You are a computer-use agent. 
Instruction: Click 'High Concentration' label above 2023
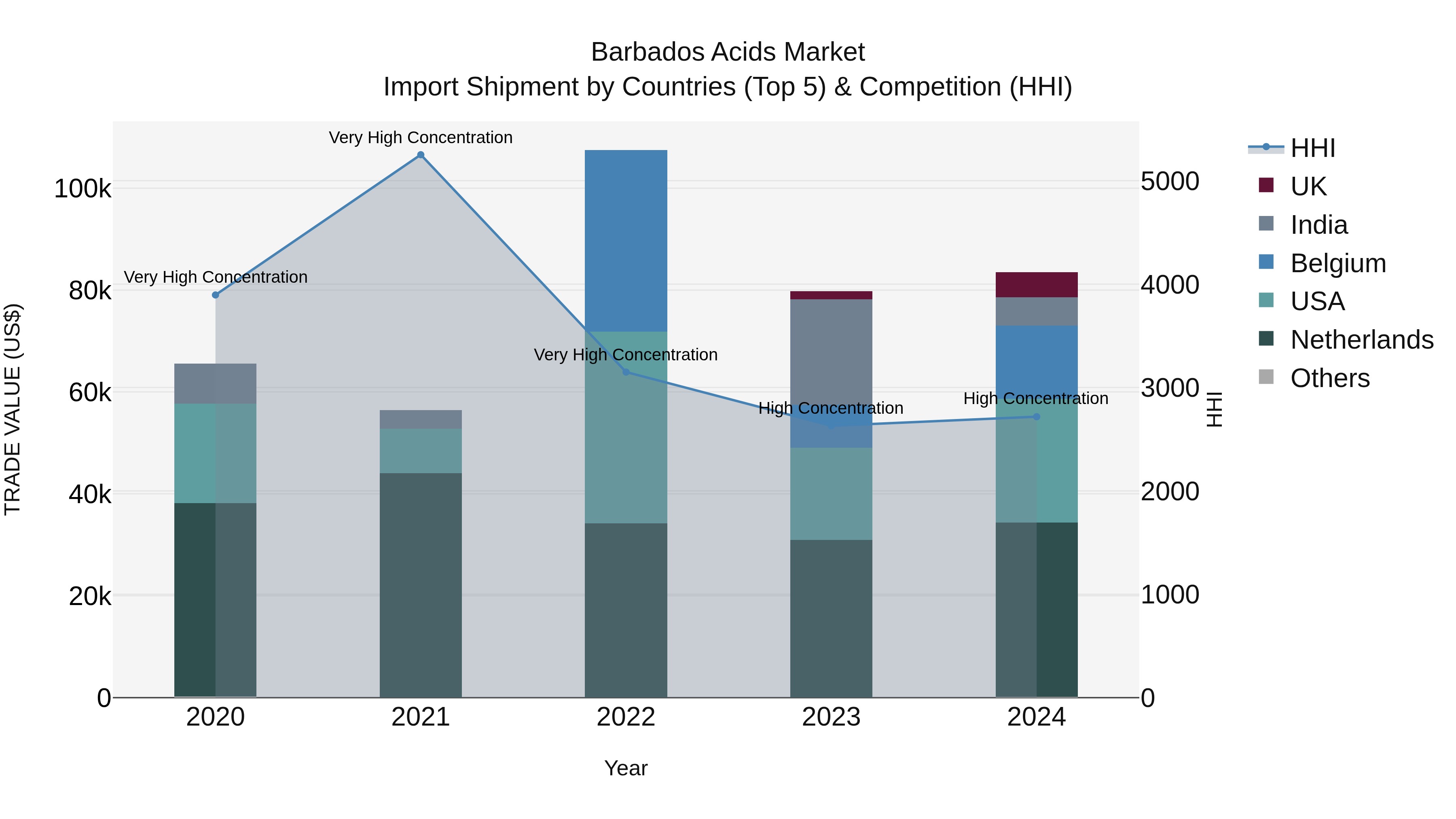pyautogui.click(x=831, y=408)
